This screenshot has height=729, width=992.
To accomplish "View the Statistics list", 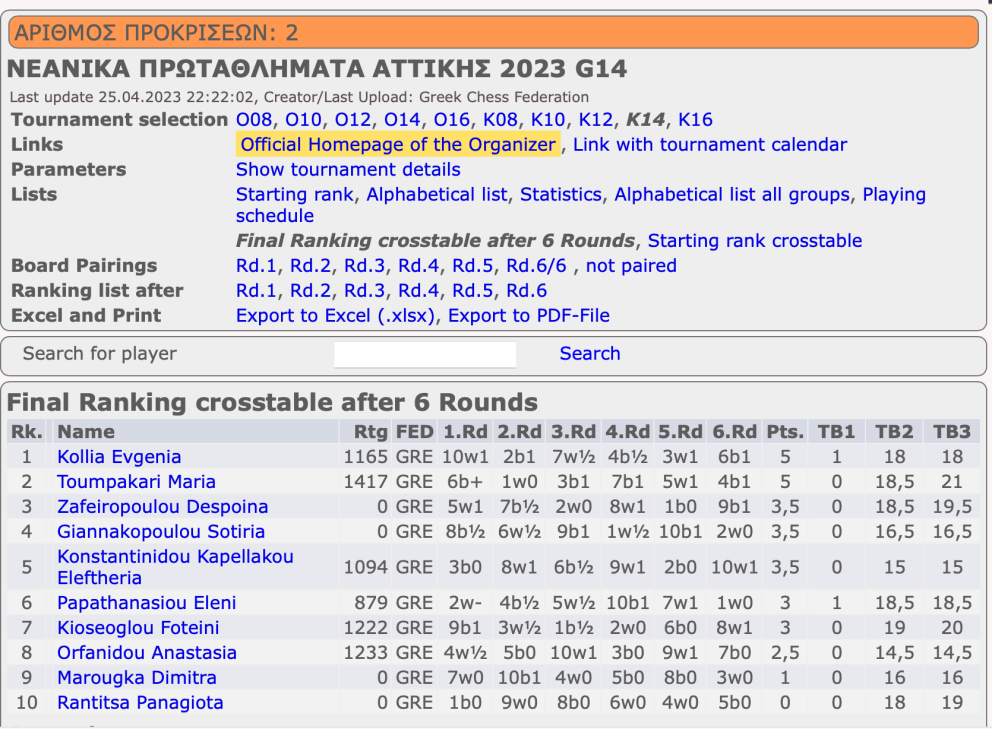I will [561, 194].
